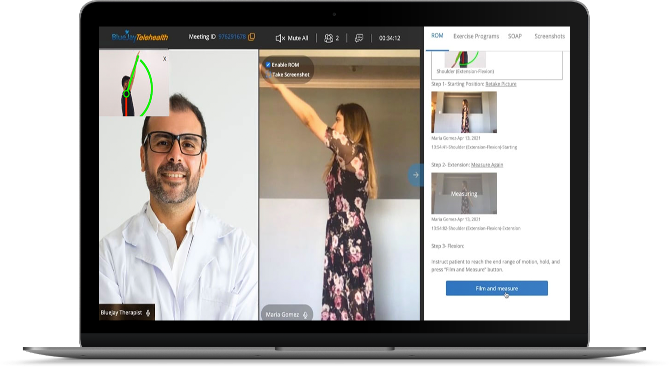
Task: Click the 'Step 3- Flexion' text
Action: click(448, 246)
